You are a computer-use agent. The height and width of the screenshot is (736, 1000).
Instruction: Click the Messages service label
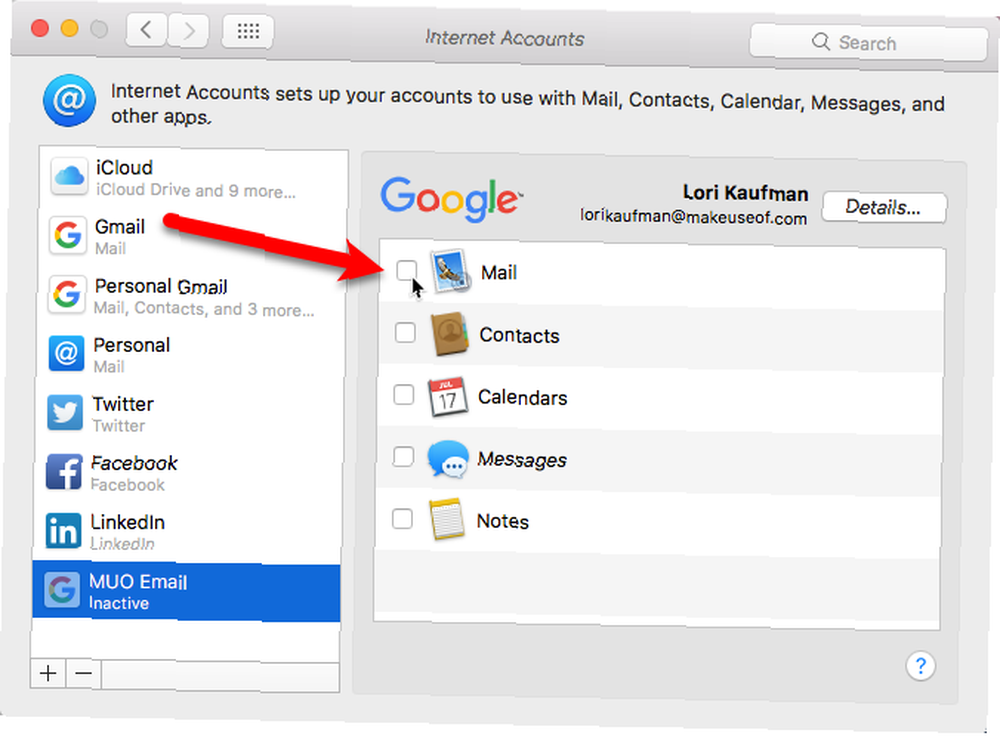click(522, 459)
